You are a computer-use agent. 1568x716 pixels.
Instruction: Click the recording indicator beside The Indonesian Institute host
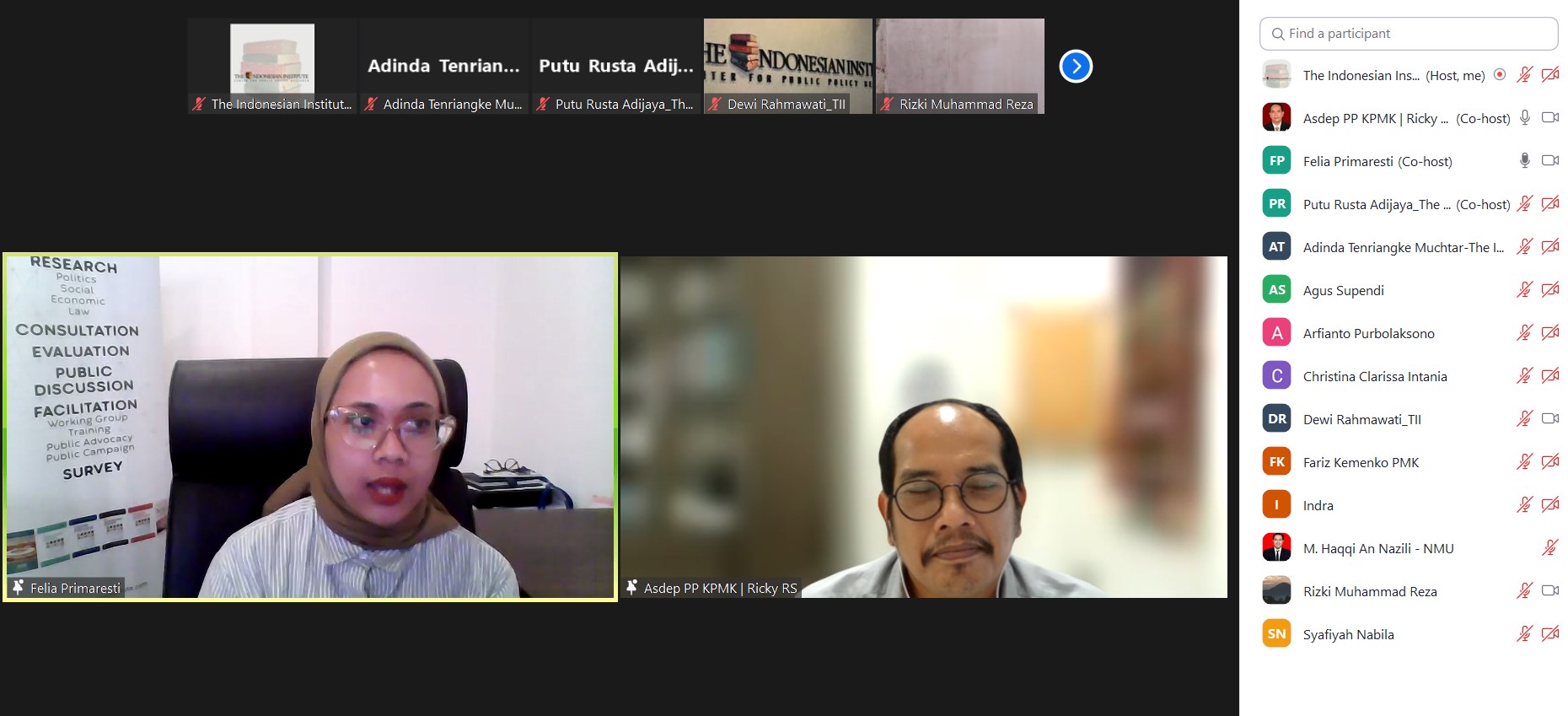click(1500, 74)
